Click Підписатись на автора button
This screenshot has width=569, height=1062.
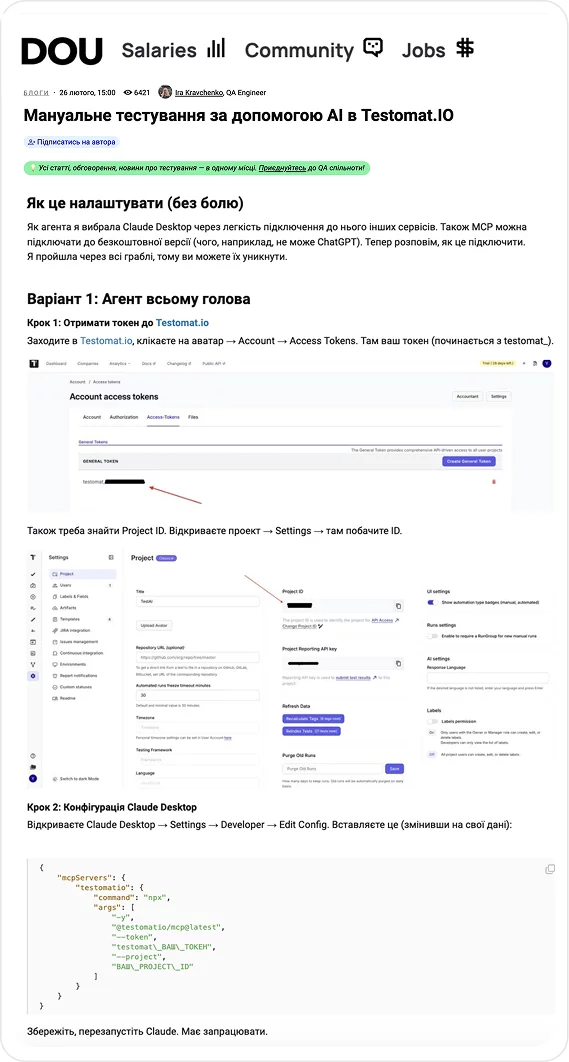(72, 142)
